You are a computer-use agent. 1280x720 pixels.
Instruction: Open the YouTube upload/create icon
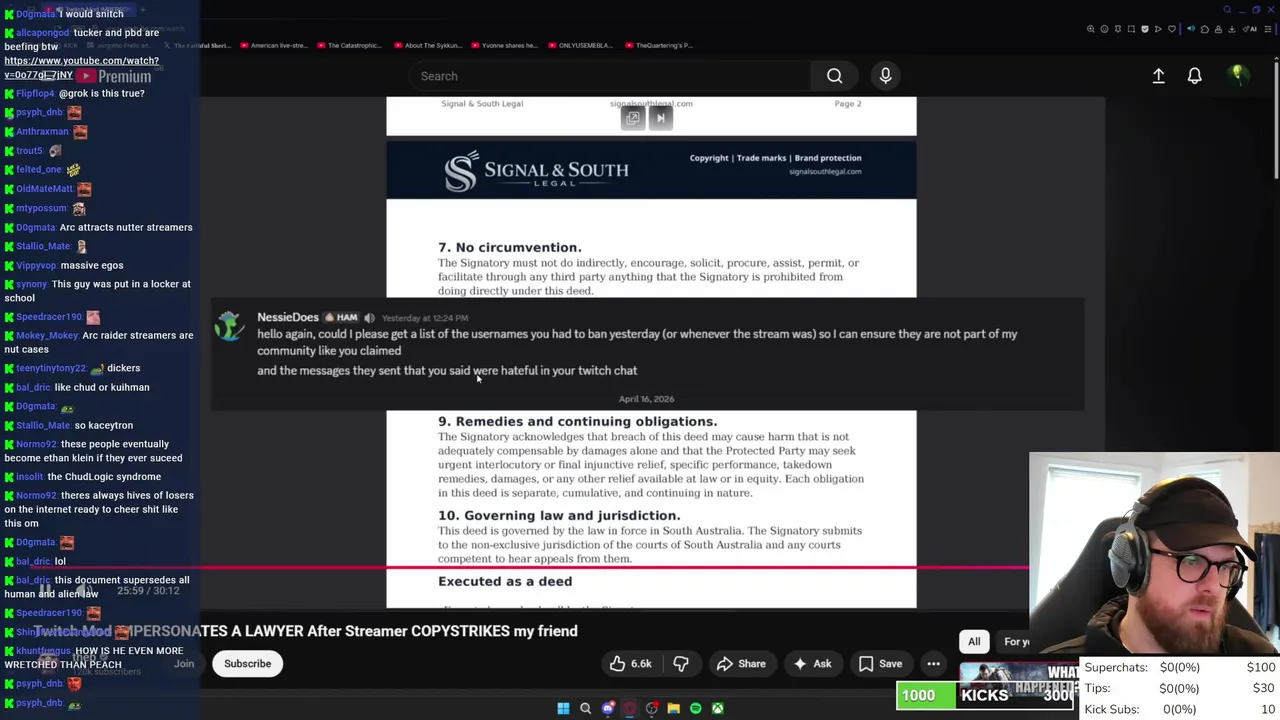(1158, 76)
